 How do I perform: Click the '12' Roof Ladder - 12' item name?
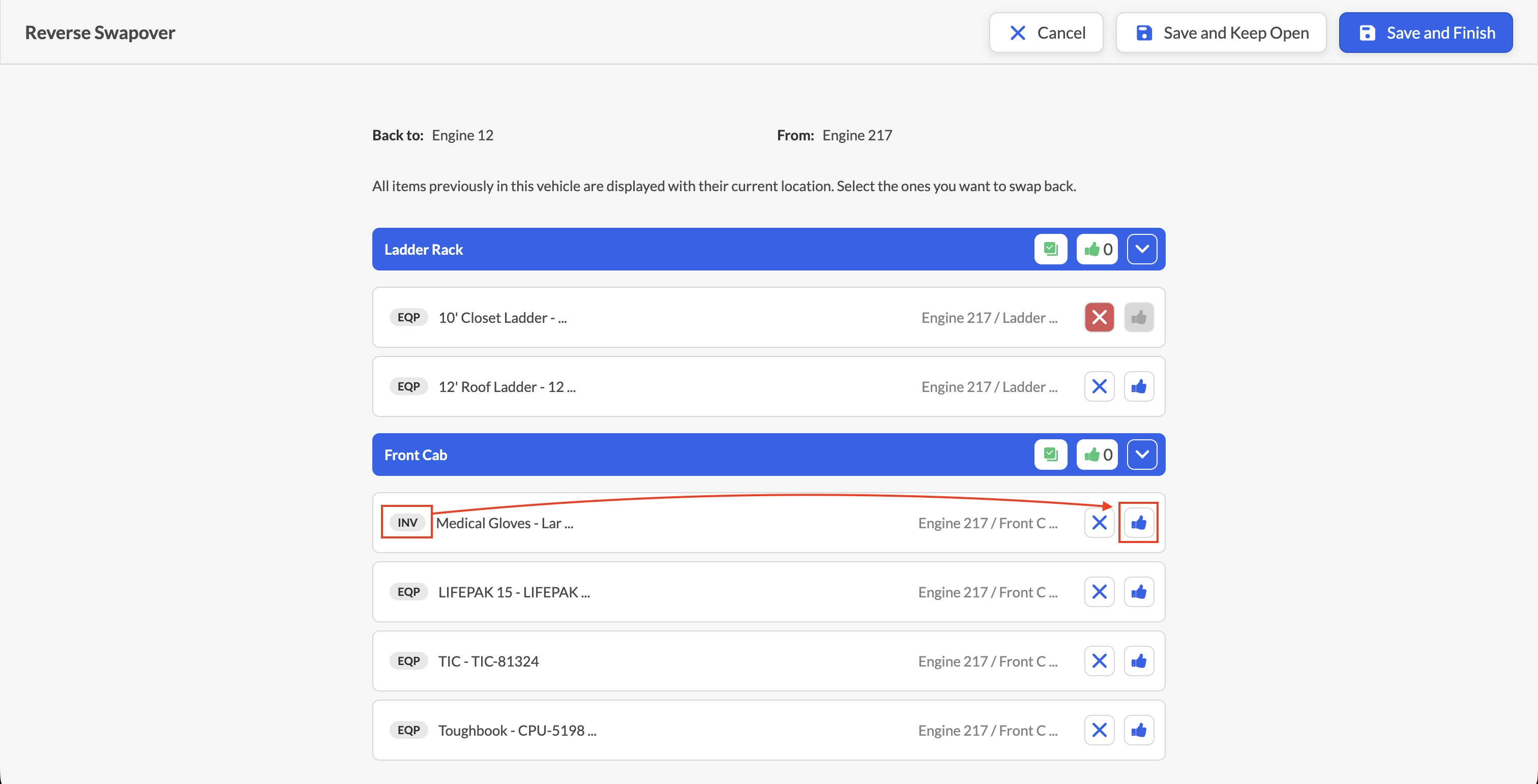pos(507,386)
